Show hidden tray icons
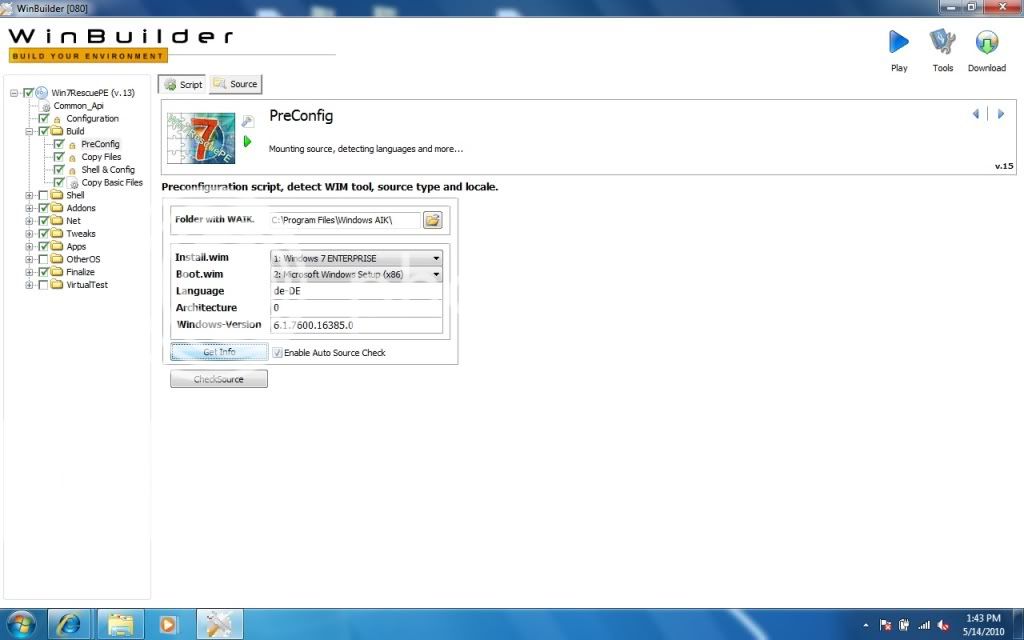 click(x=866, y=625)
